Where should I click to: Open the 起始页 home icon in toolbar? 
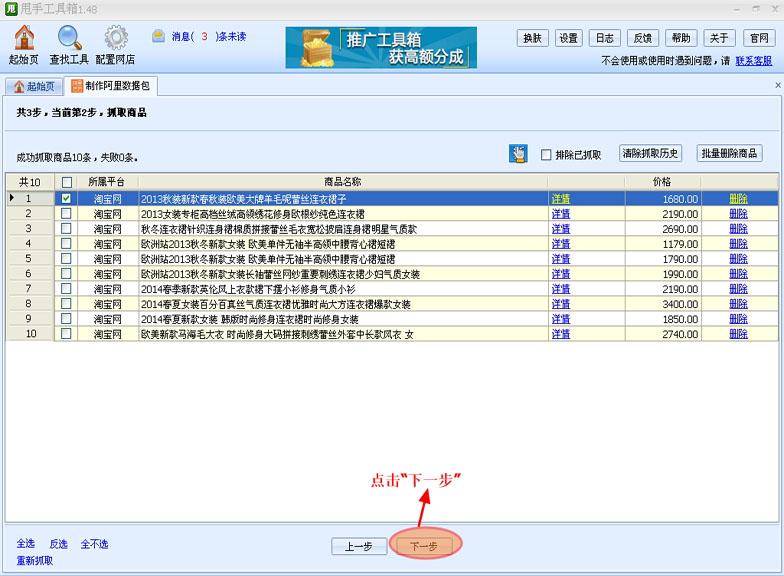(23, 38)
